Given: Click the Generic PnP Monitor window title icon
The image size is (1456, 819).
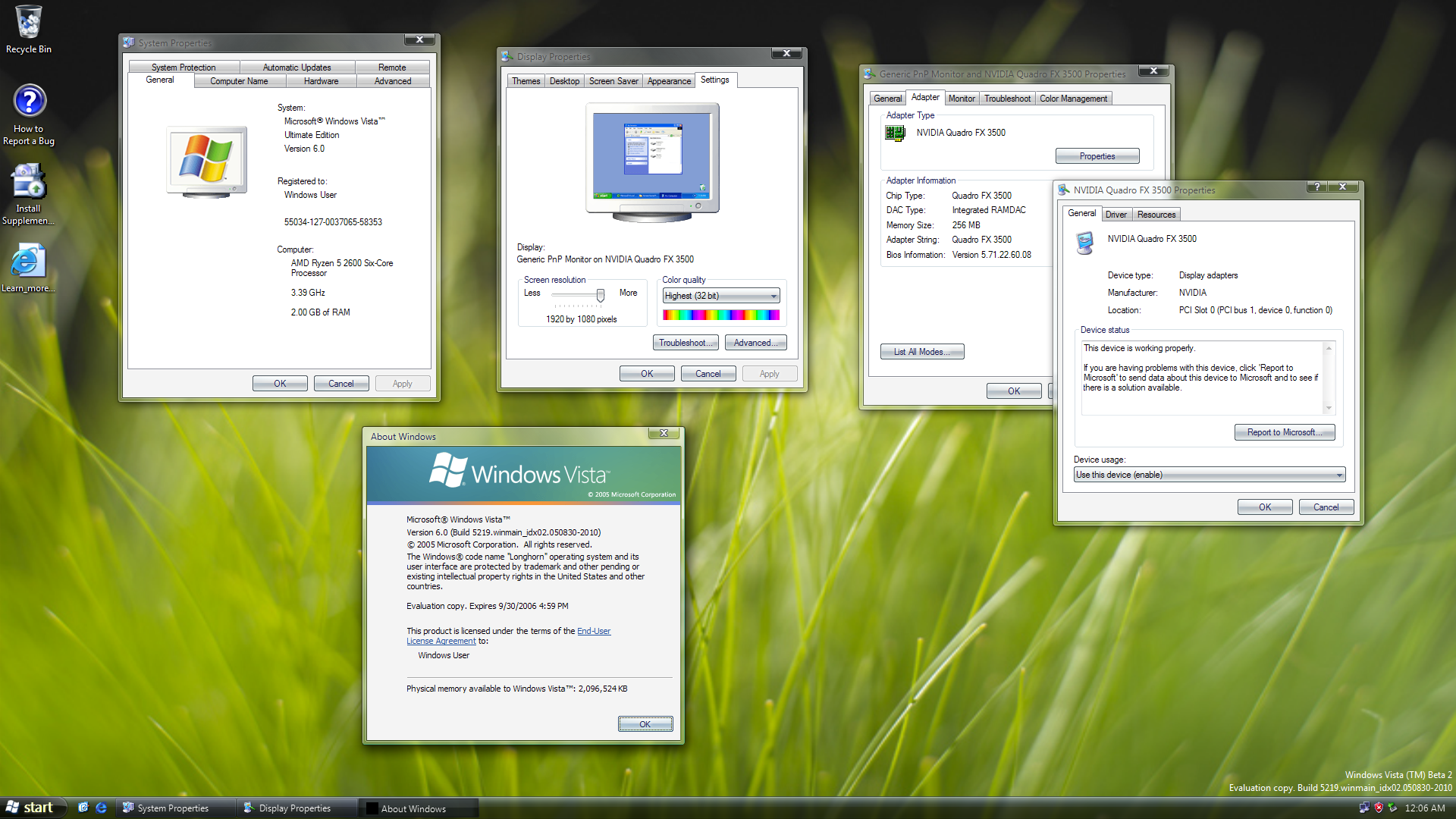Looking at the screenshot, I should pyautogui.click(x=870, y=74).
